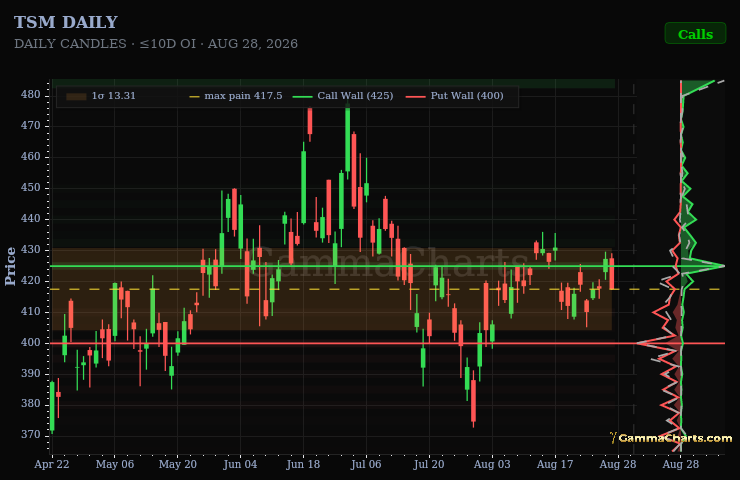Click the 430 price axis tick label

click(31, 250)
